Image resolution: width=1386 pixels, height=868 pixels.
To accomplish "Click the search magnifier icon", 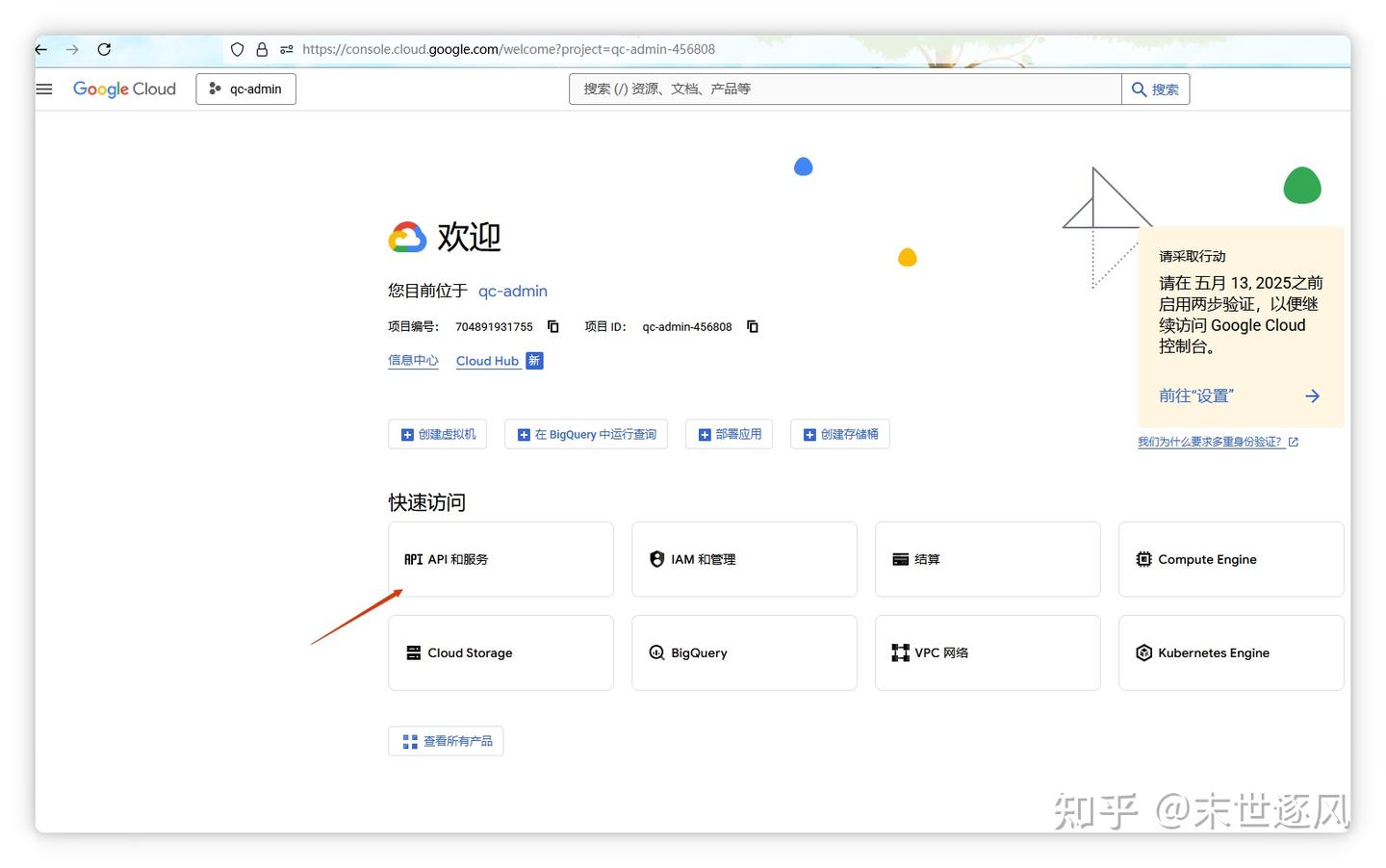I will [x=1138, y=89].
